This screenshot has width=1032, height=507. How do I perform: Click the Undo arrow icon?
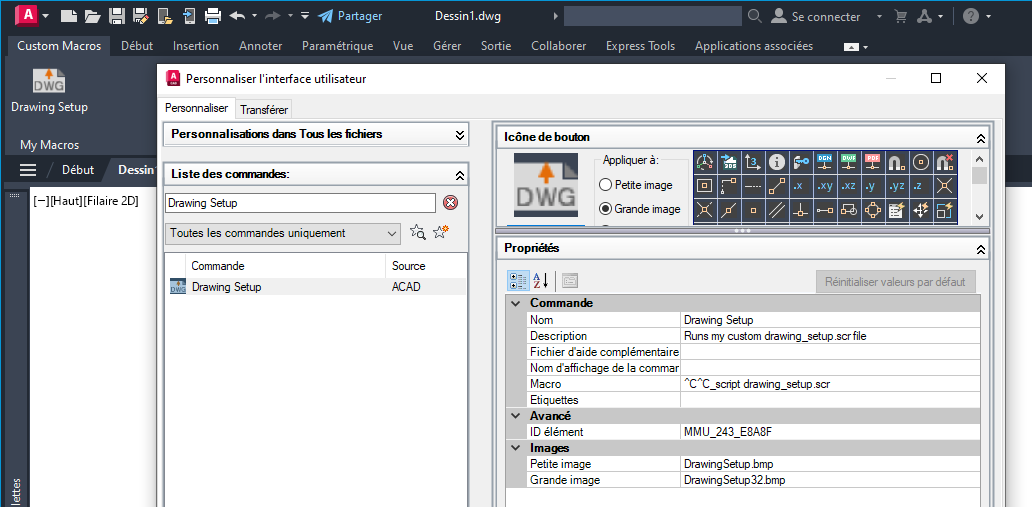tap(237, 16)
